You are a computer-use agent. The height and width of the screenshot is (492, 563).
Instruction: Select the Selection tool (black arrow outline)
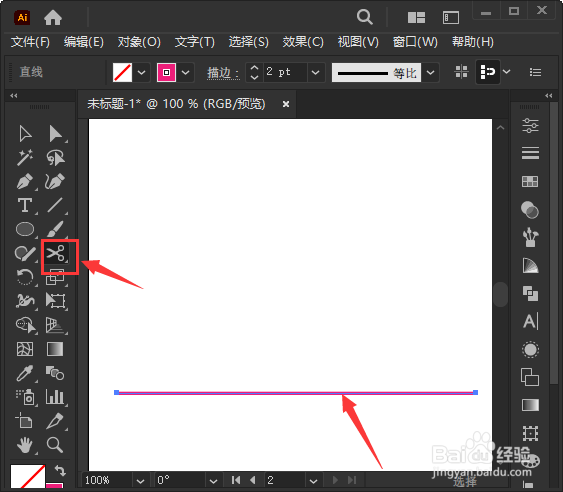pos(25,134)
